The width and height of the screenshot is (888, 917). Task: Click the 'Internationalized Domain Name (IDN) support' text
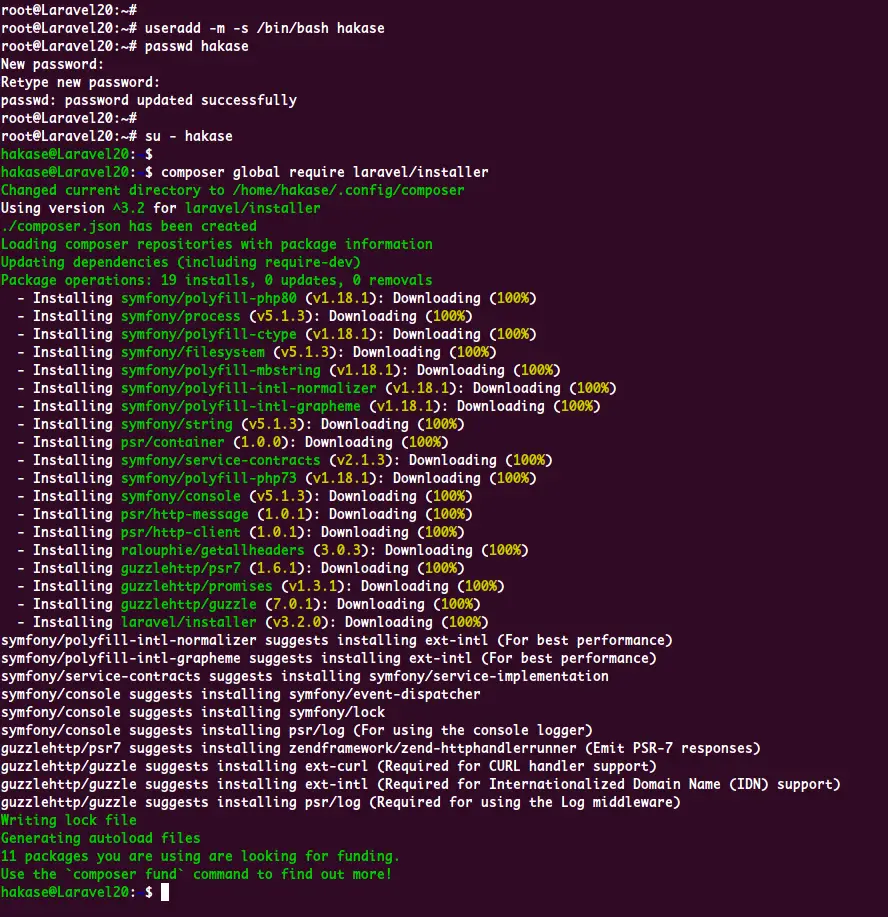[x=665, y=785]
